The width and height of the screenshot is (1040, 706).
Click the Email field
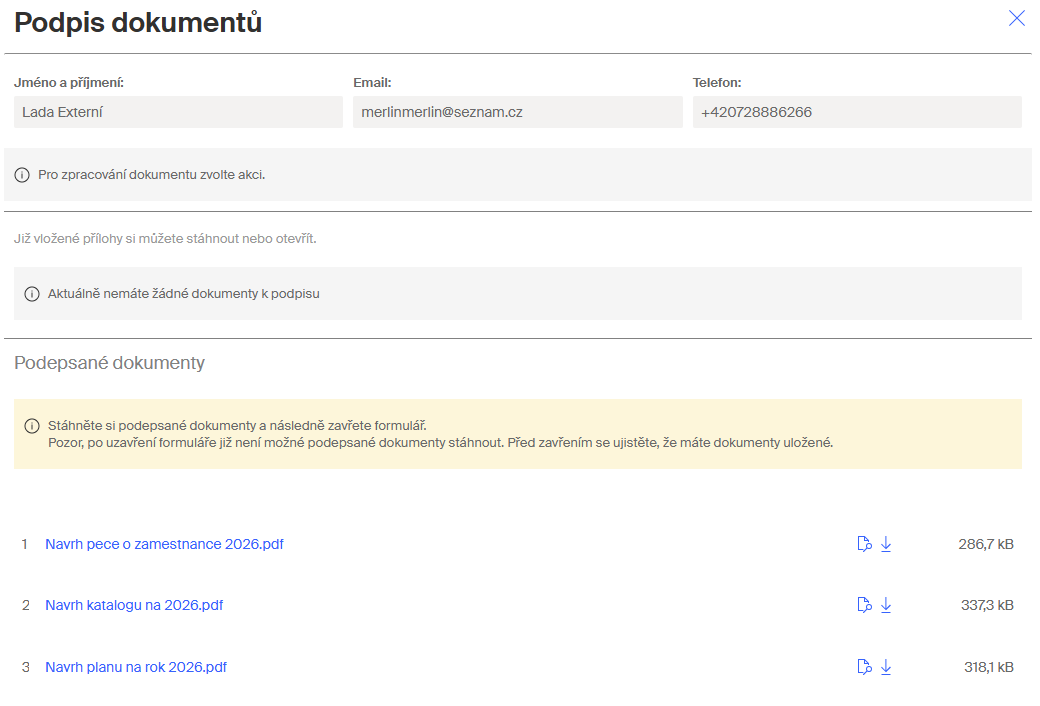coord(517,112)
